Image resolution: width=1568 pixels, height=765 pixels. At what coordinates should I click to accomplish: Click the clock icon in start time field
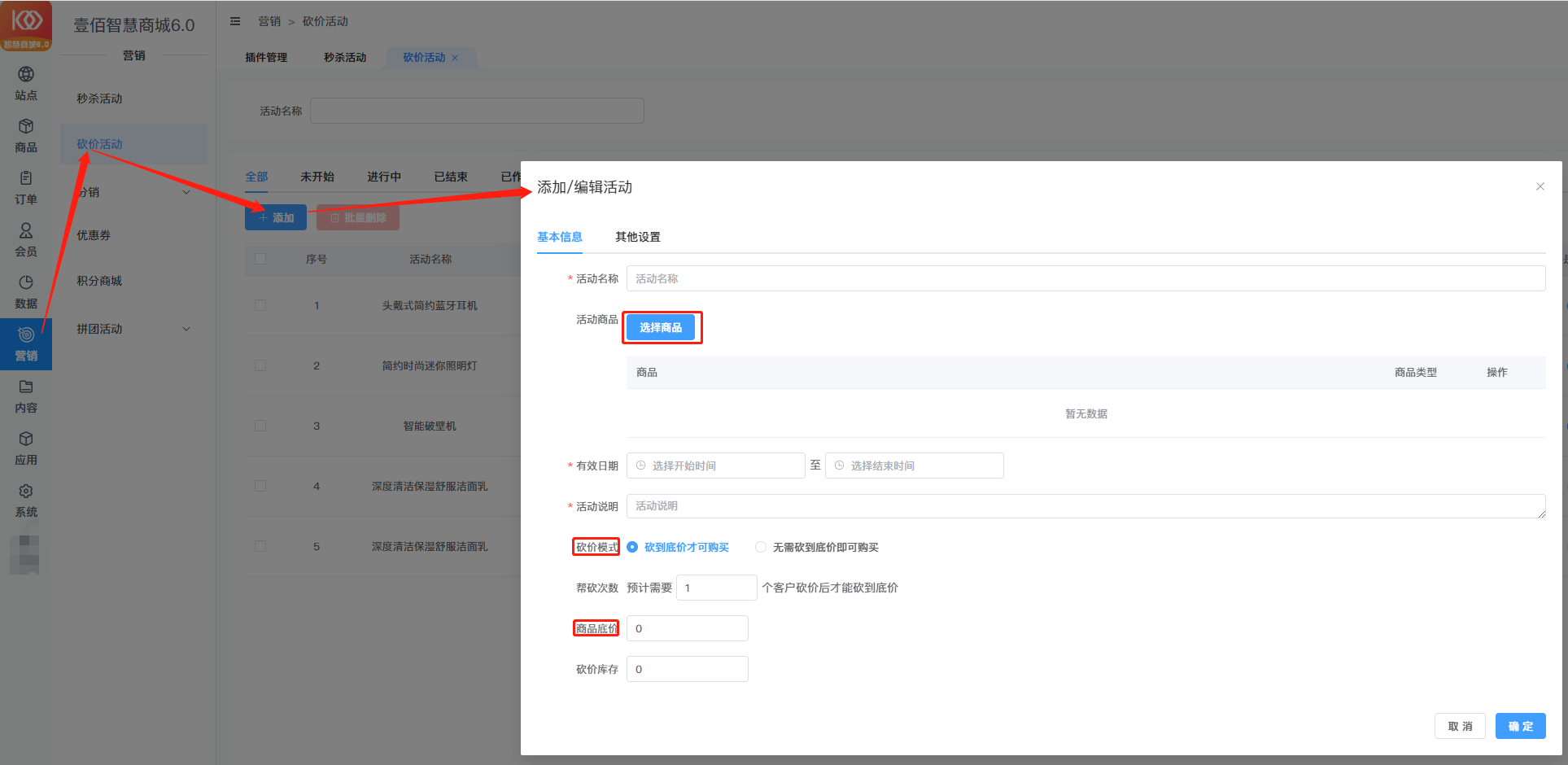[641, 466]
